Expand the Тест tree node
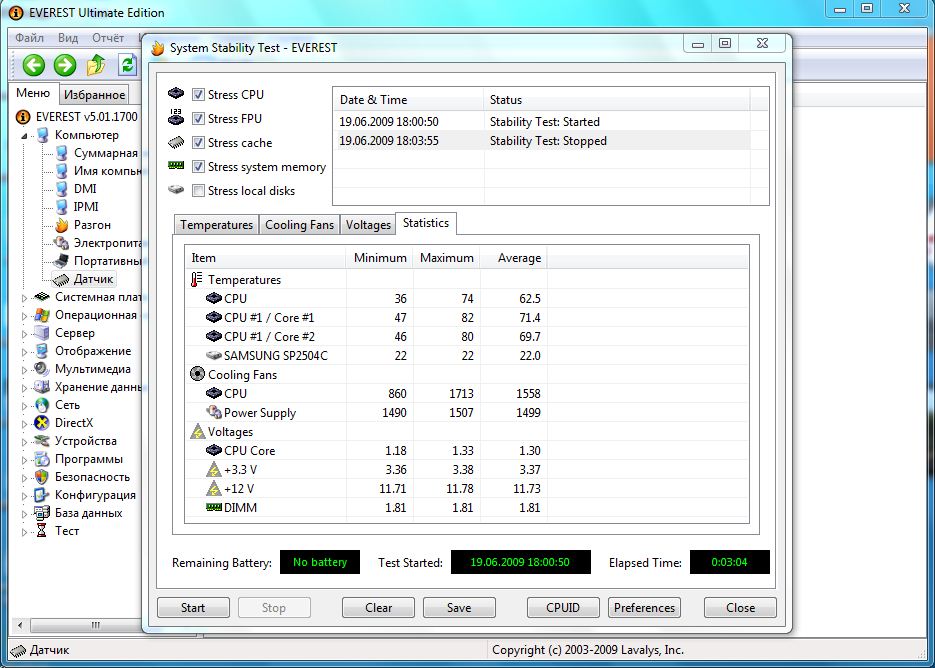 [x=24, y=531]
